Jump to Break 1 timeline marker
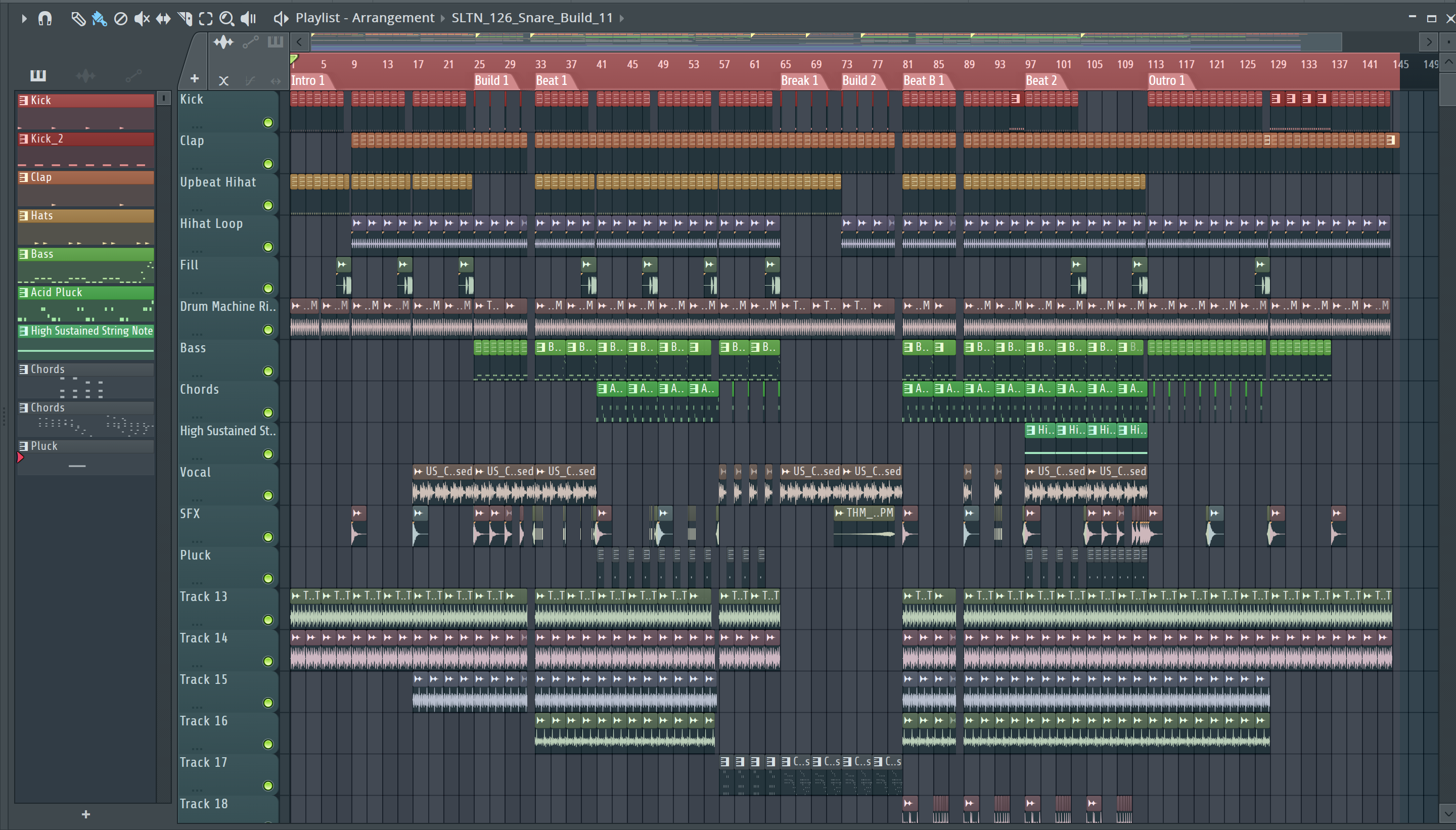This screenshot has height=830, width=1456. coord(799,80)
